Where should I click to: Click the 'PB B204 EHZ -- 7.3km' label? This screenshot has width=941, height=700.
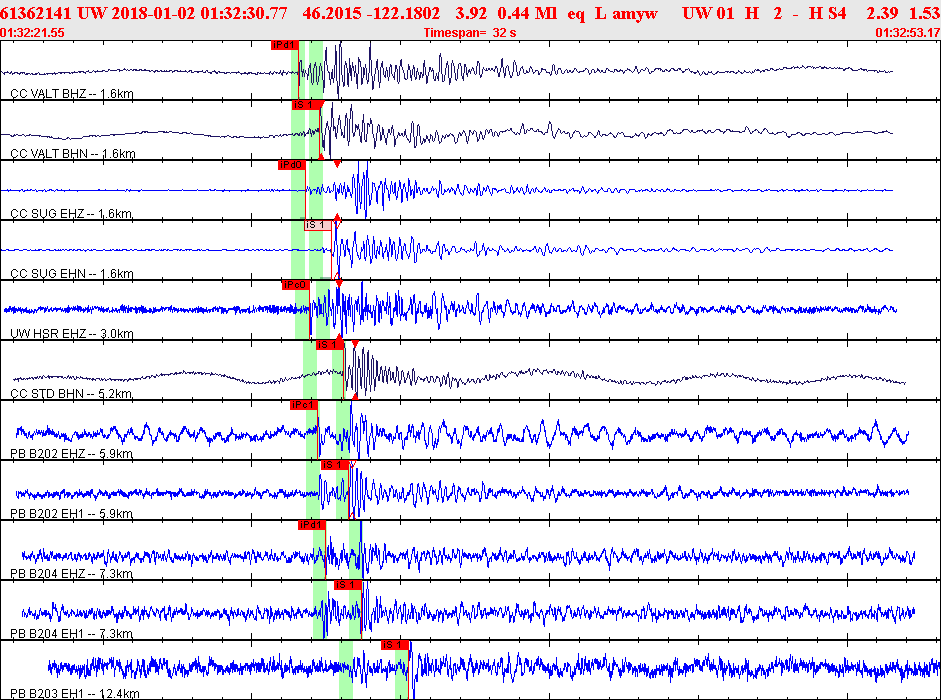[72, 574]
